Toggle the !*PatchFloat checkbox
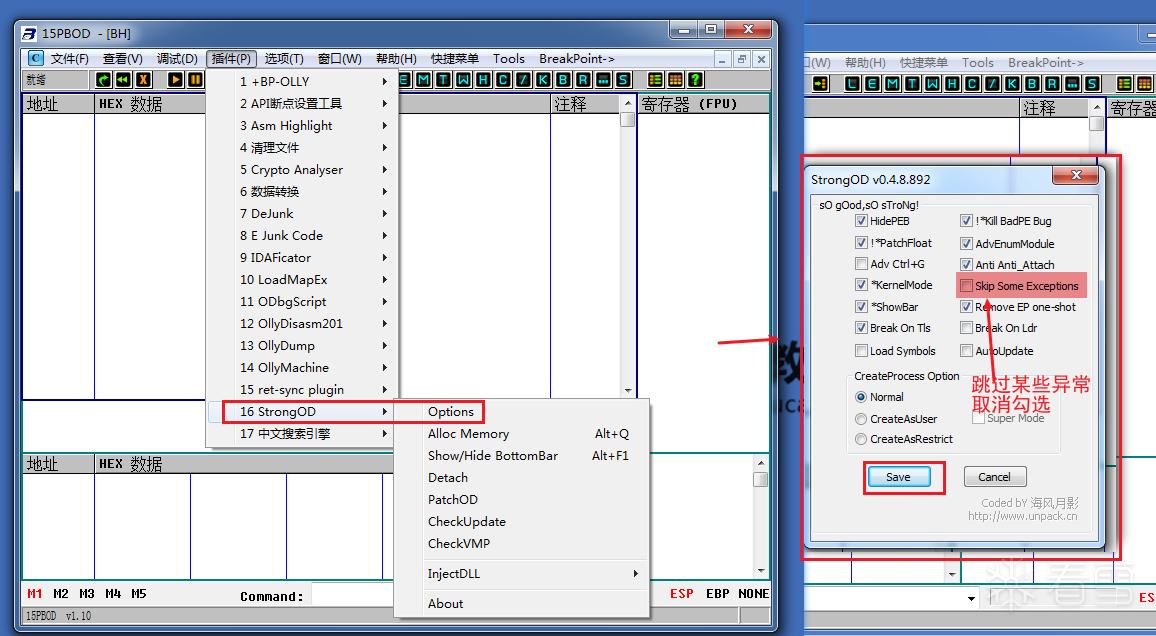Screen dimensions: 1156x636 pyautogui.click(x=861, y=242)
